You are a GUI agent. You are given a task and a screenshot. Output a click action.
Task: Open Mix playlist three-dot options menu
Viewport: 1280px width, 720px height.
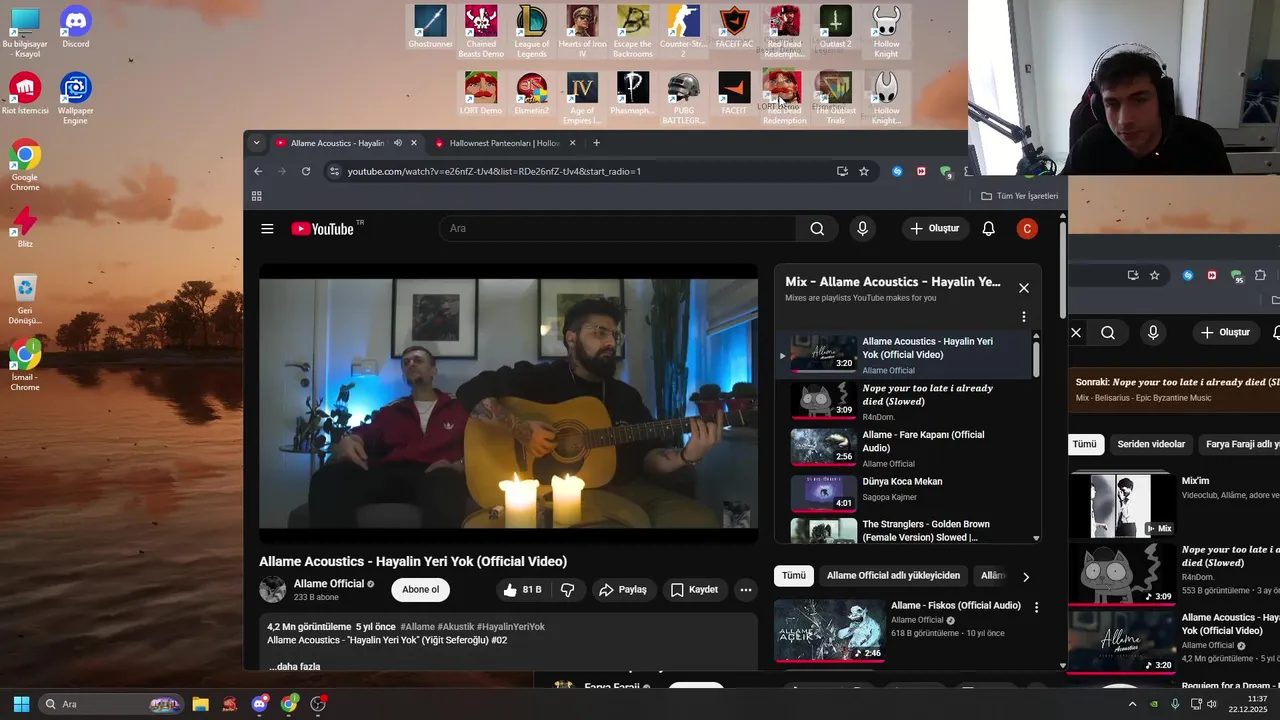pos(1023,317)
